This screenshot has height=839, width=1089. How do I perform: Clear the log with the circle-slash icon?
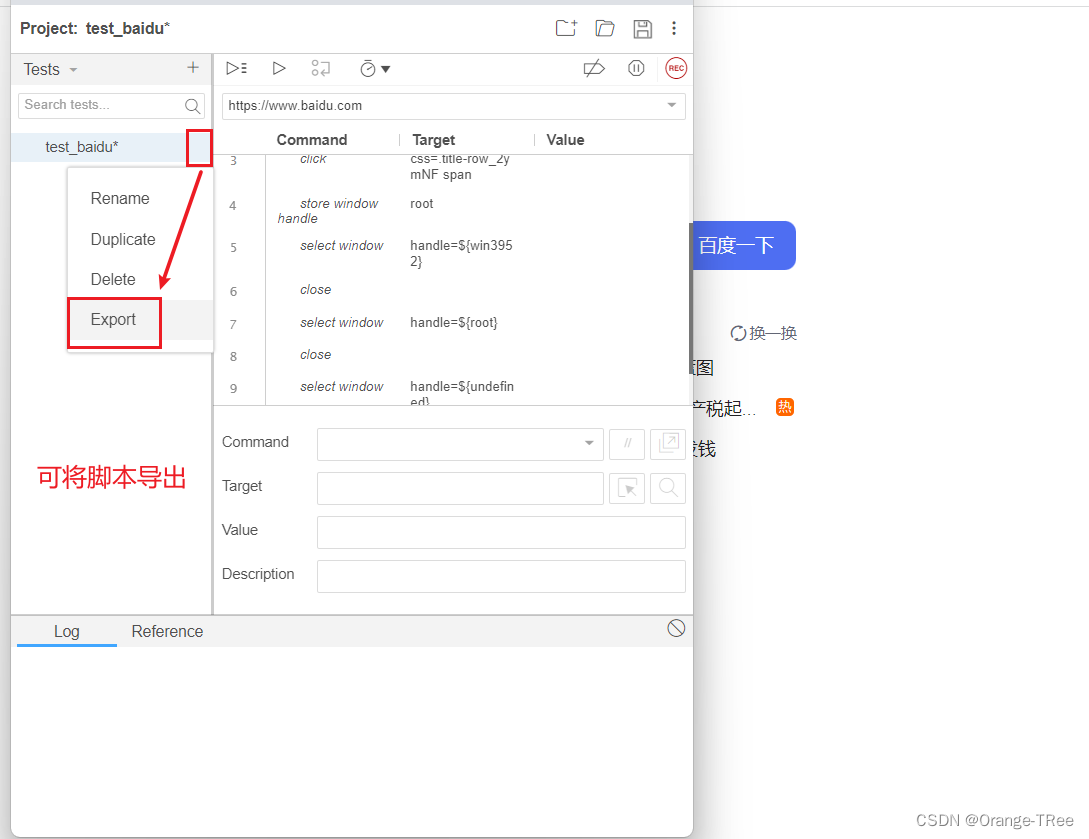click(x=676, y=629)
